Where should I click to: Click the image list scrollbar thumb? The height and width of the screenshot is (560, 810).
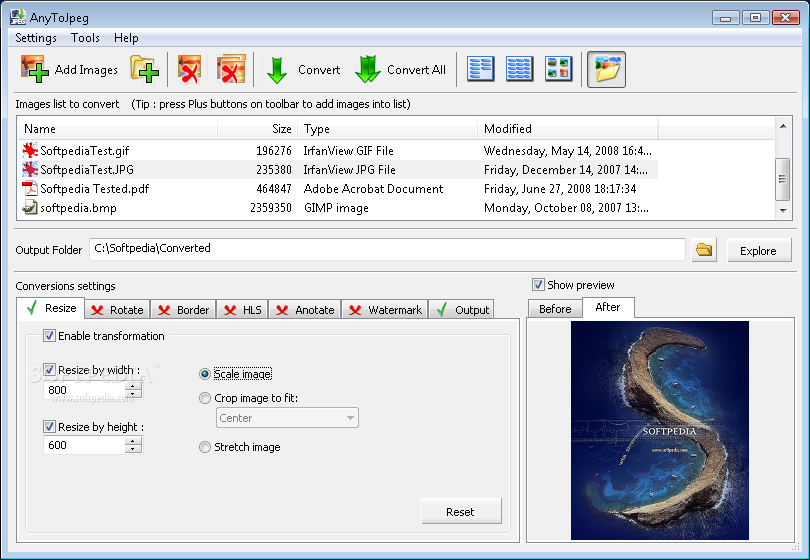click(x=783, y=179)
